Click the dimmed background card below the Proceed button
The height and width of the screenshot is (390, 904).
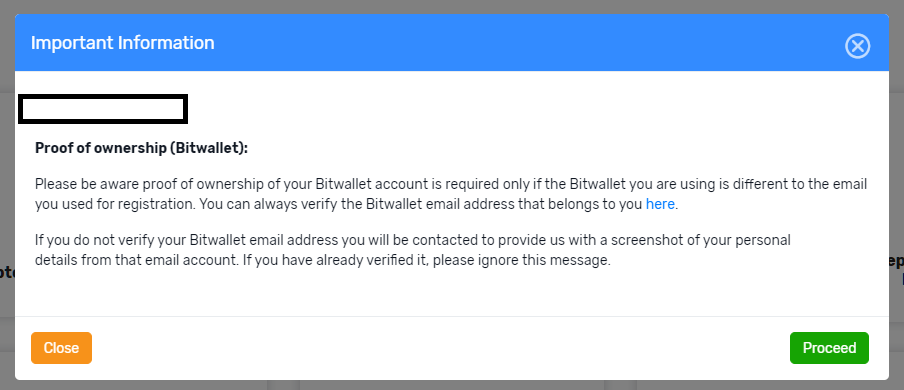(x=770, y=385)
